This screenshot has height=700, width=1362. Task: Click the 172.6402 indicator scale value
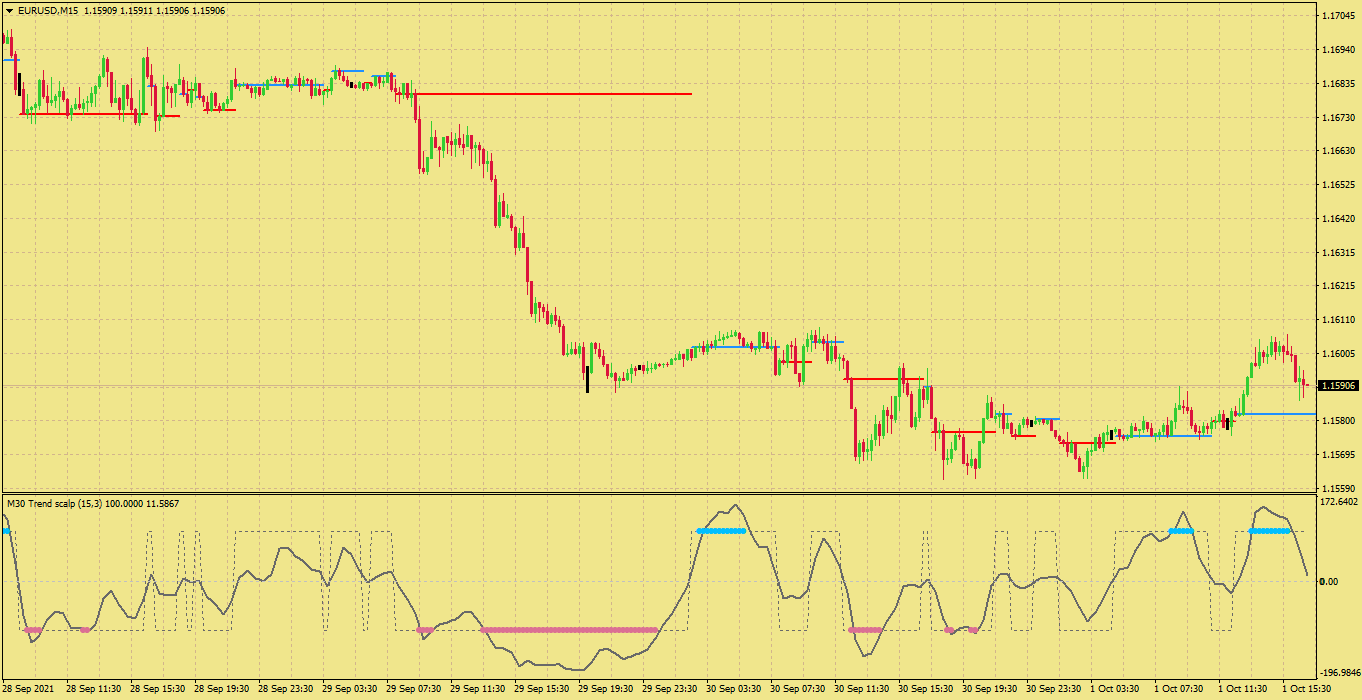tap(1338, 502)
